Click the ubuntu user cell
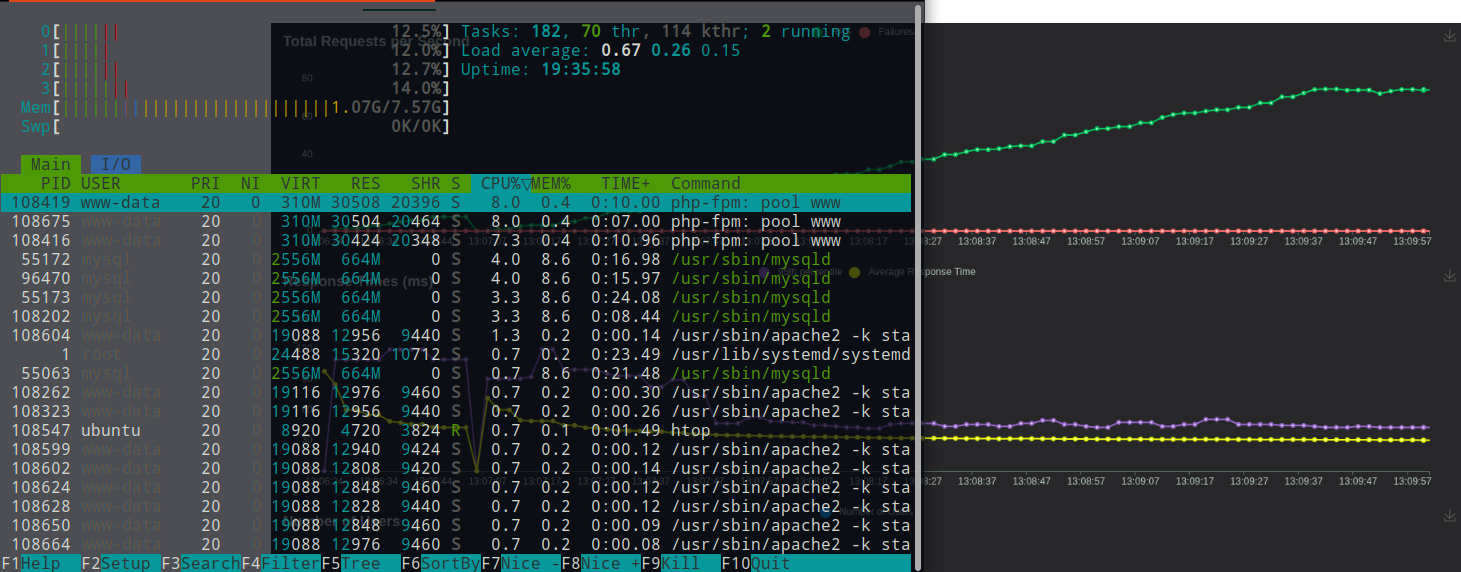Image resolution: width=1461 pixels, height=572 pixels. (111, 431)
